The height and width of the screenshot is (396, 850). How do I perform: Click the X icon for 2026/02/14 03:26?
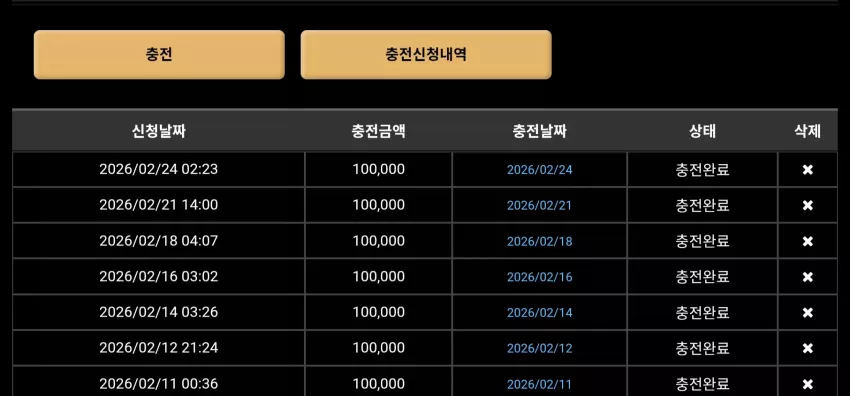click(x=808, y=313)
